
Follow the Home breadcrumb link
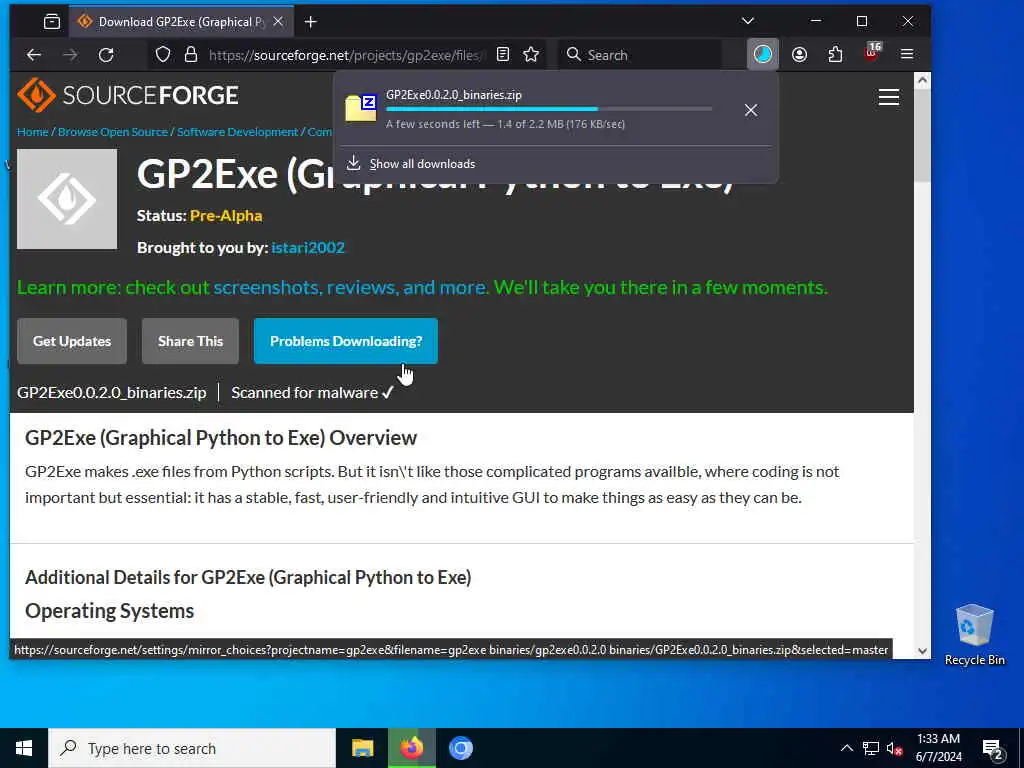33,132
